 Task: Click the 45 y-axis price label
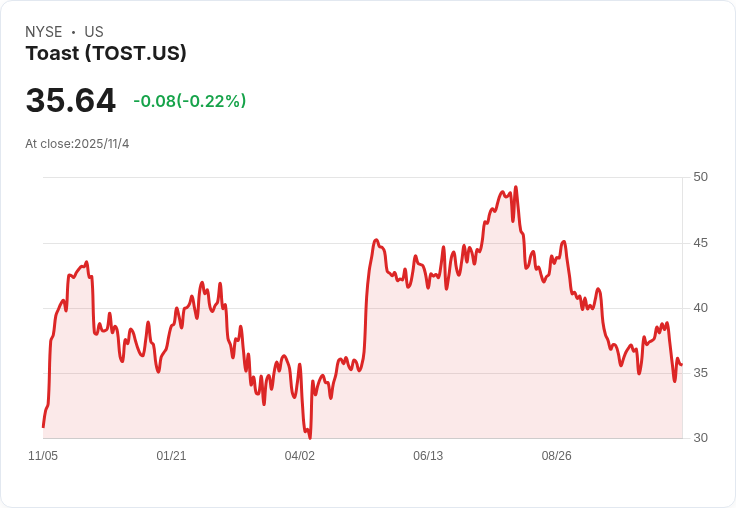(700, 243)
